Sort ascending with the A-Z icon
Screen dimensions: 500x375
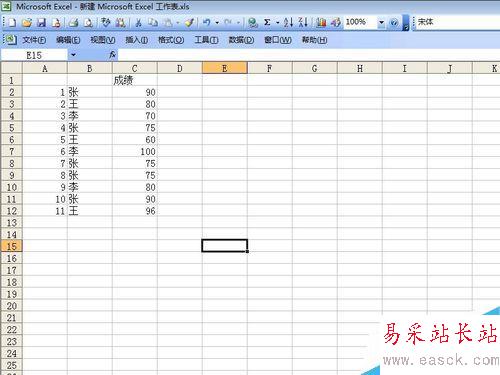pyautogui.click(x=288, y=23)
